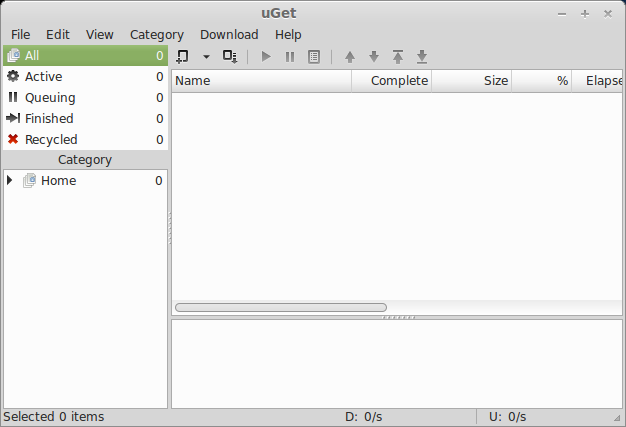Select the Queuing status row
Screen dimensions: 626x427
[85, 98]
